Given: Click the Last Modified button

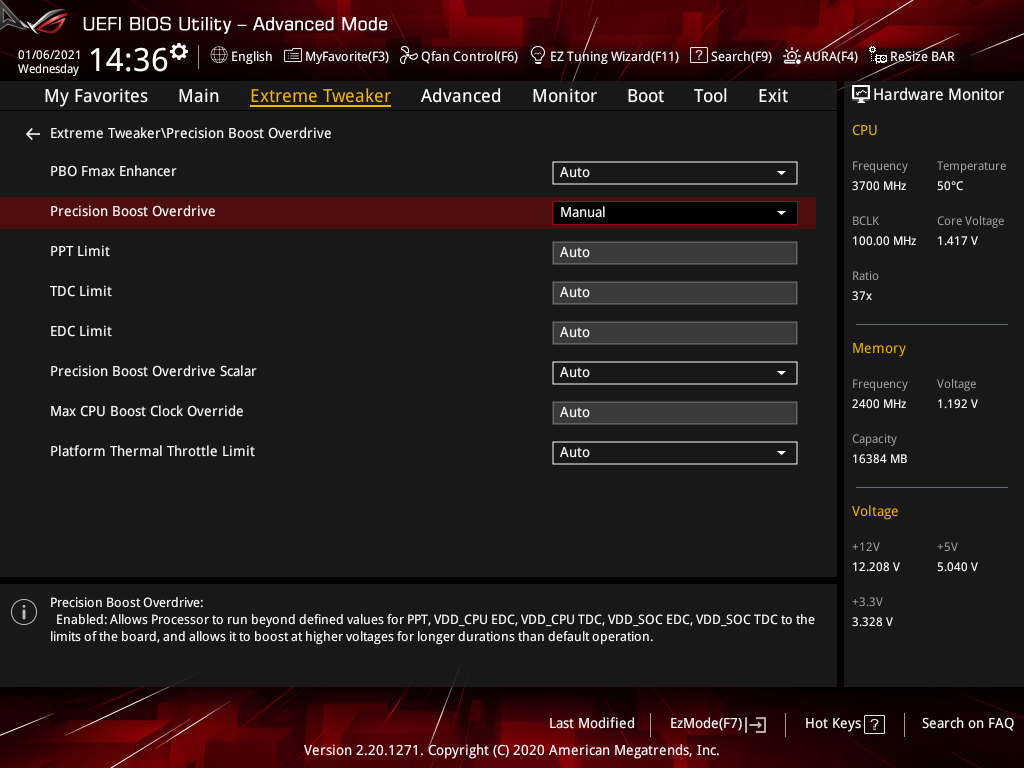Looking at the screenshot, I should (592, 723).
